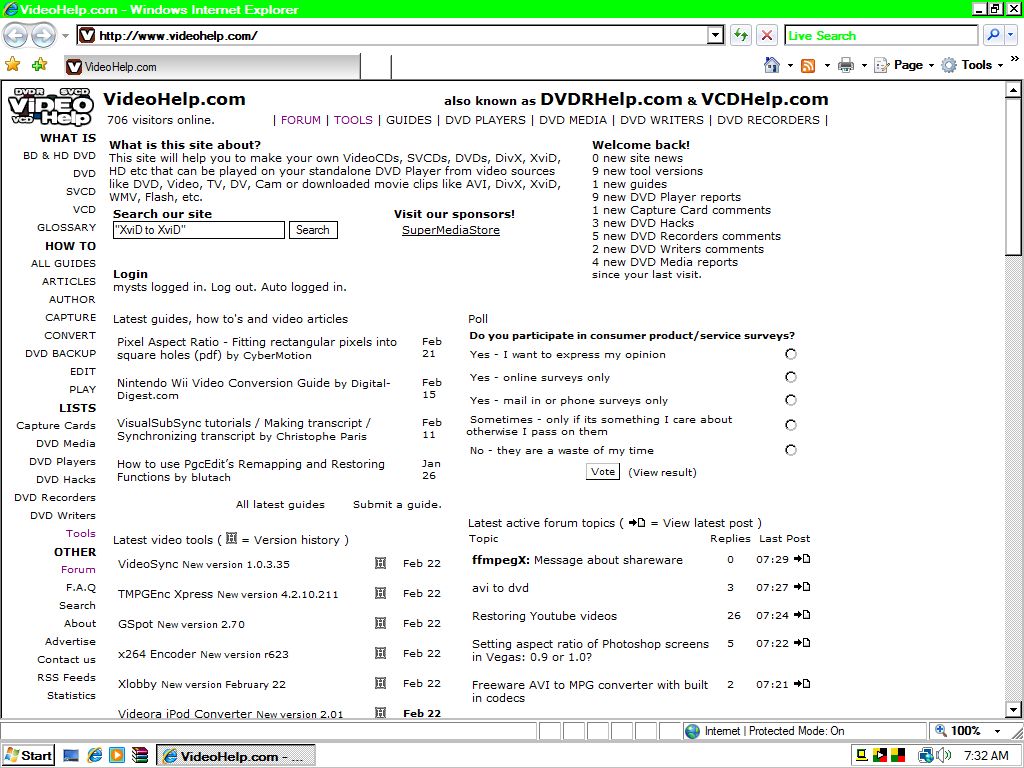Open version history icon for Xlobby

coord(380,683)
